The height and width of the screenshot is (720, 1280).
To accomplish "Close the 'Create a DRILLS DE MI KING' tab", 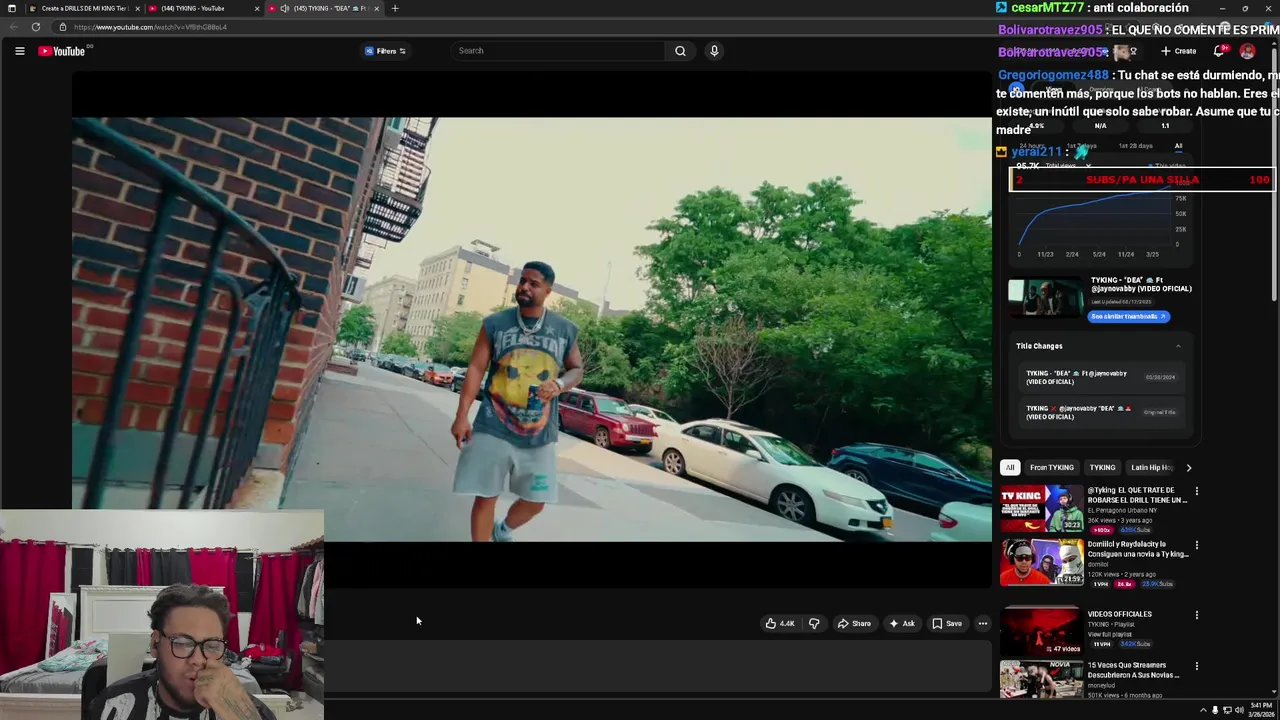I will point(136,8).
